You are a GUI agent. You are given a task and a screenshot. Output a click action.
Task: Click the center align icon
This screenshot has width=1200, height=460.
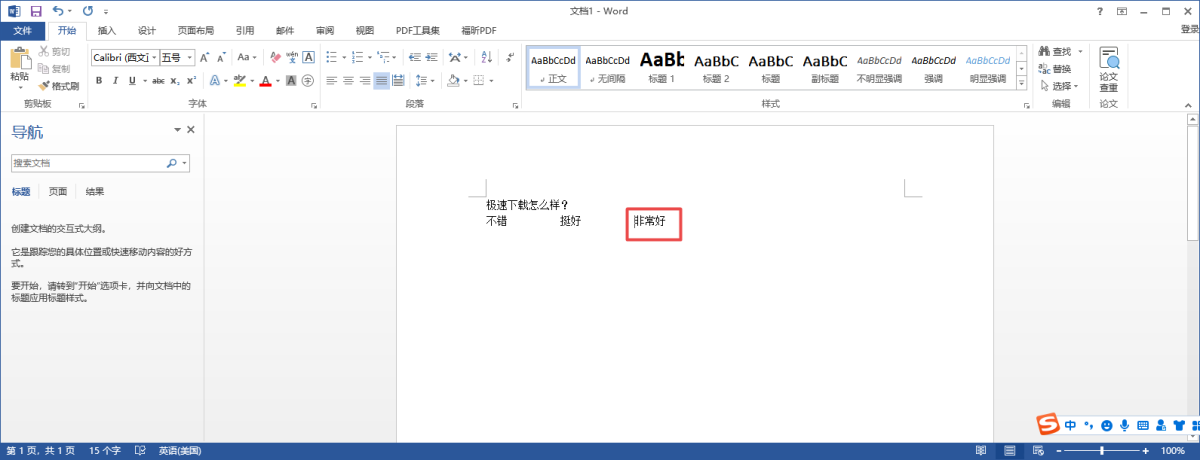[x=348, y=80]
